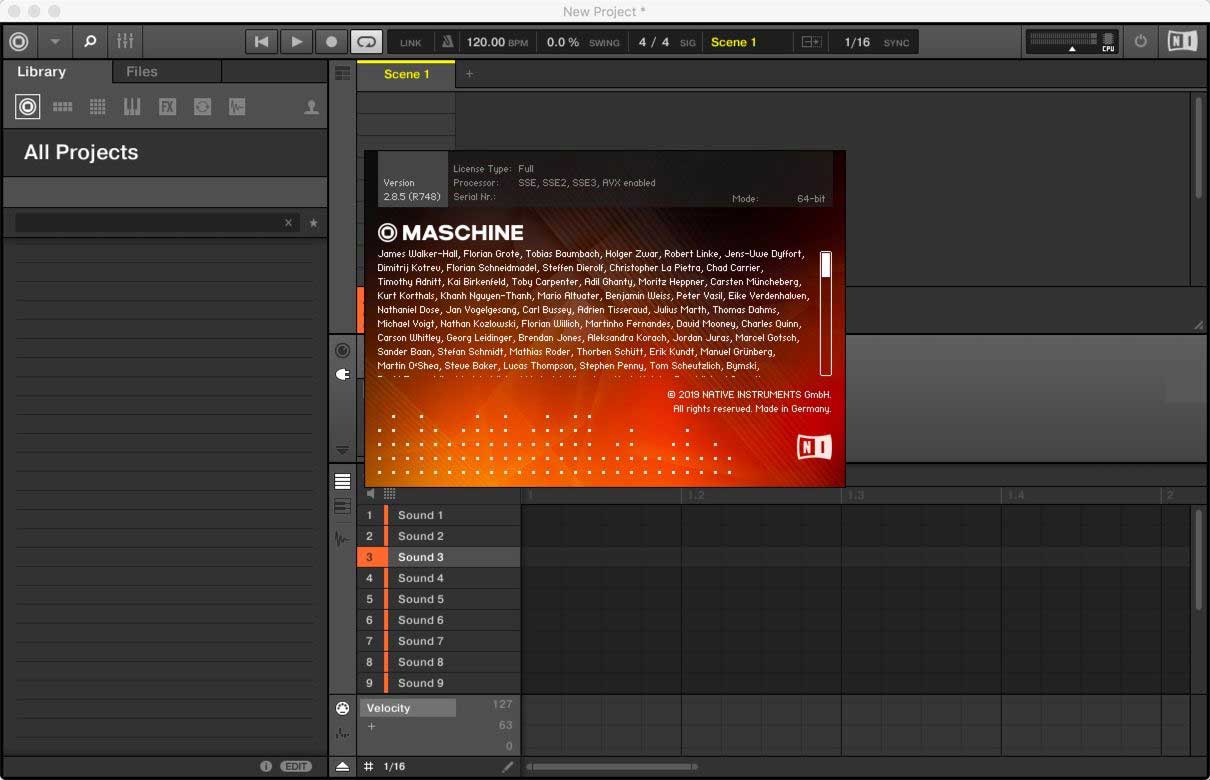
Task: Click the restart transport button
Action: pyautogui.click(x=261, y=42)
